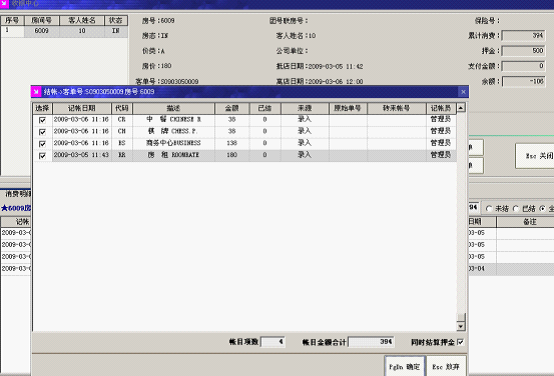
Task: Click the 房间号 column header in room list
Action: click(42, 20)
